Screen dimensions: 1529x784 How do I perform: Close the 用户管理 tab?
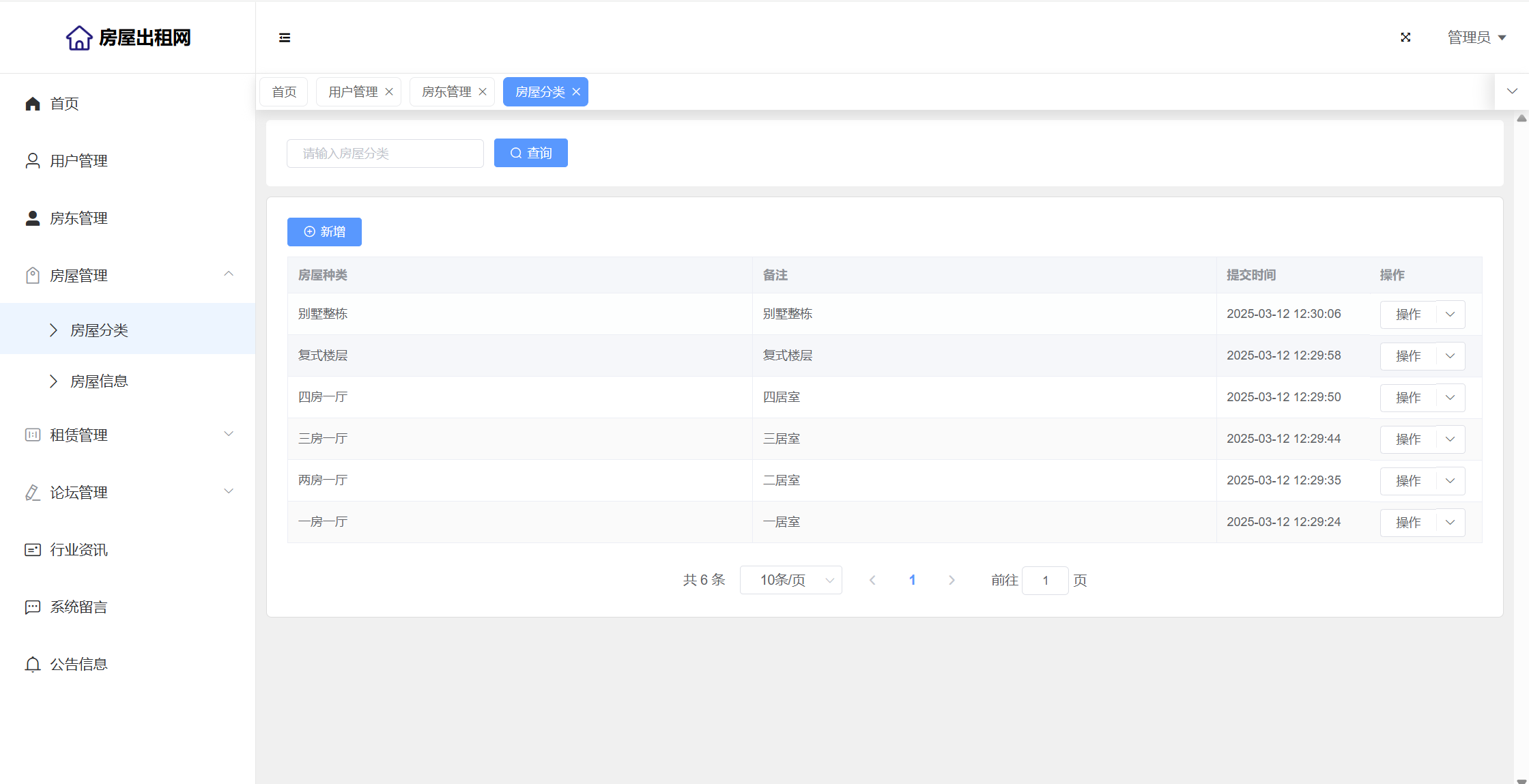[389, 92]
